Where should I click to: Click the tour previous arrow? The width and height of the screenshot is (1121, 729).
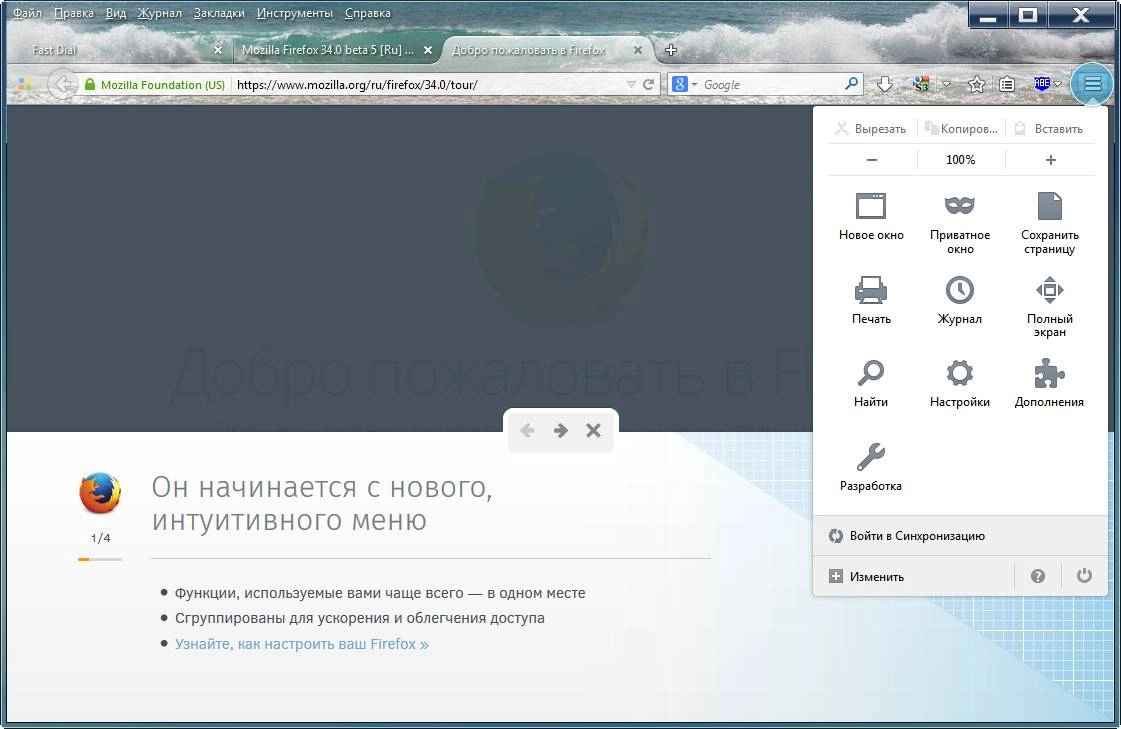point(528,430)
